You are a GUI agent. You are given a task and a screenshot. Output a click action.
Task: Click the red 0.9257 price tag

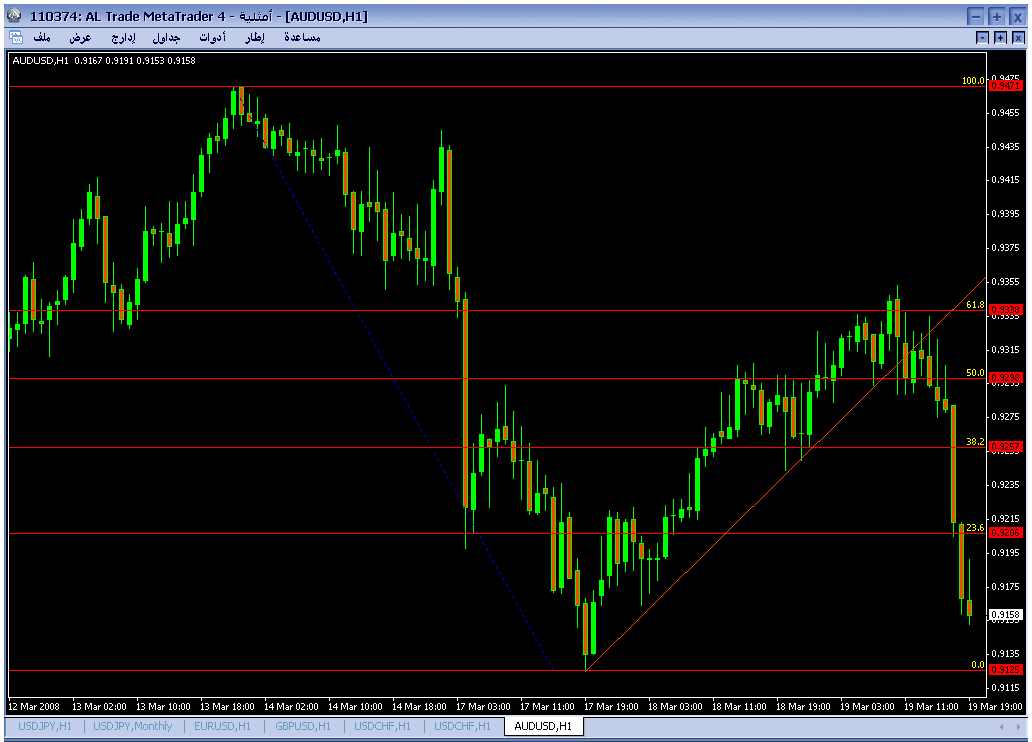point(1006,447)
